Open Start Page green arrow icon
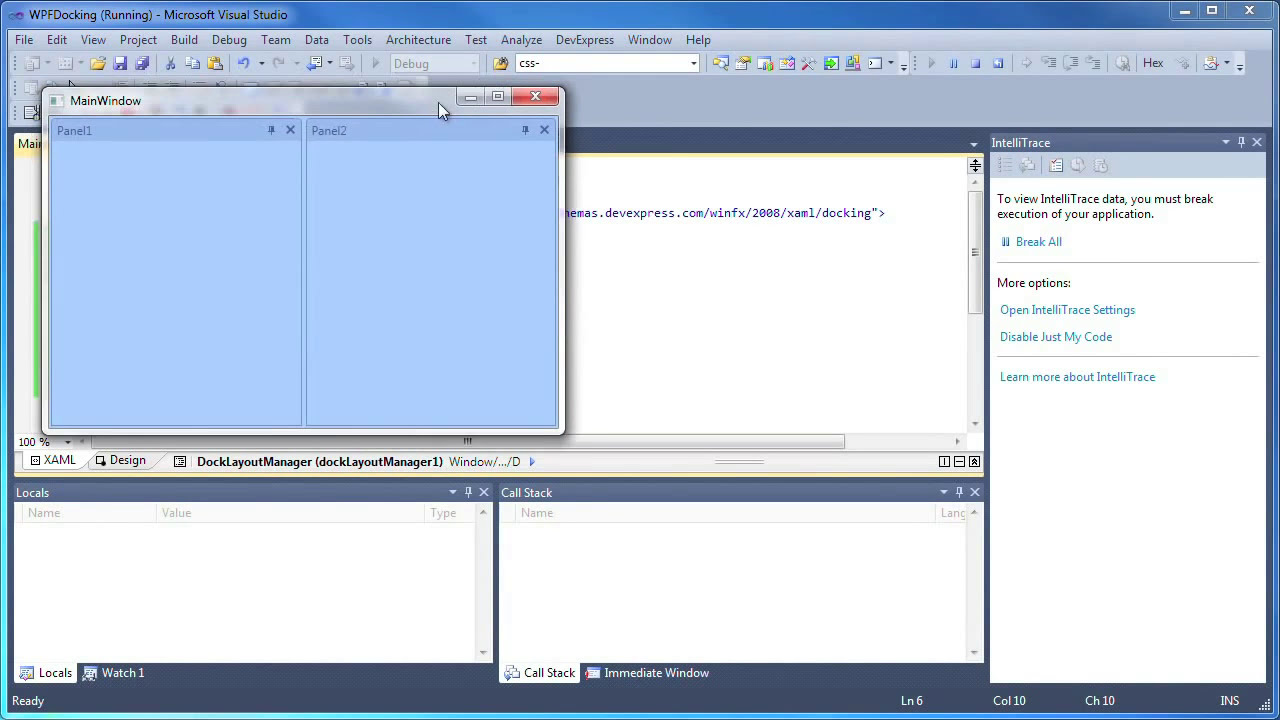The width and height of the screenshot is (1280, 720). click(x=831, y=63)
